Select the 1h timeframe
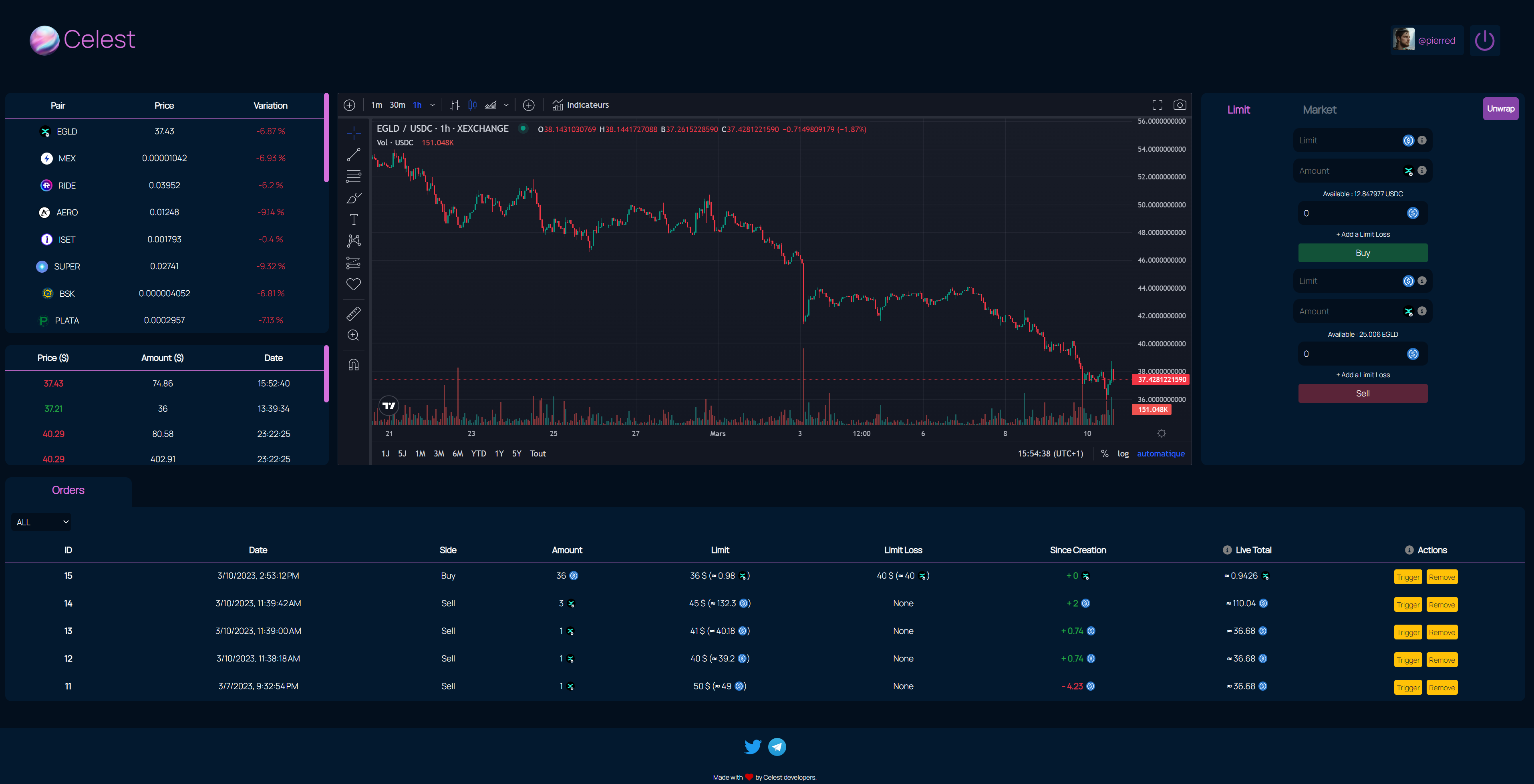 click(417, 105)
